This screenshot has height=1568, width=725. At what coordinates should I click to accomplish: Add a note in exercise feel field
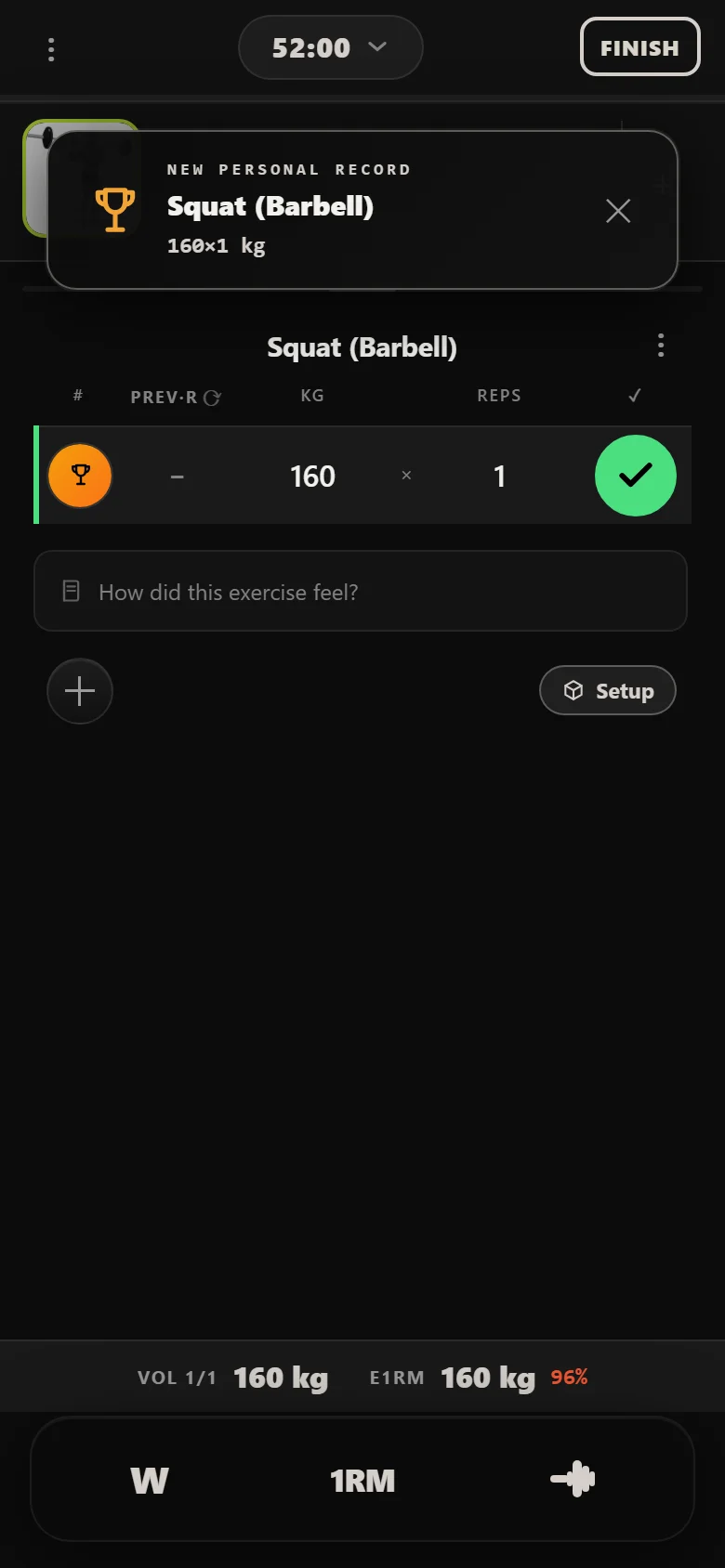[x=361, y=592]
